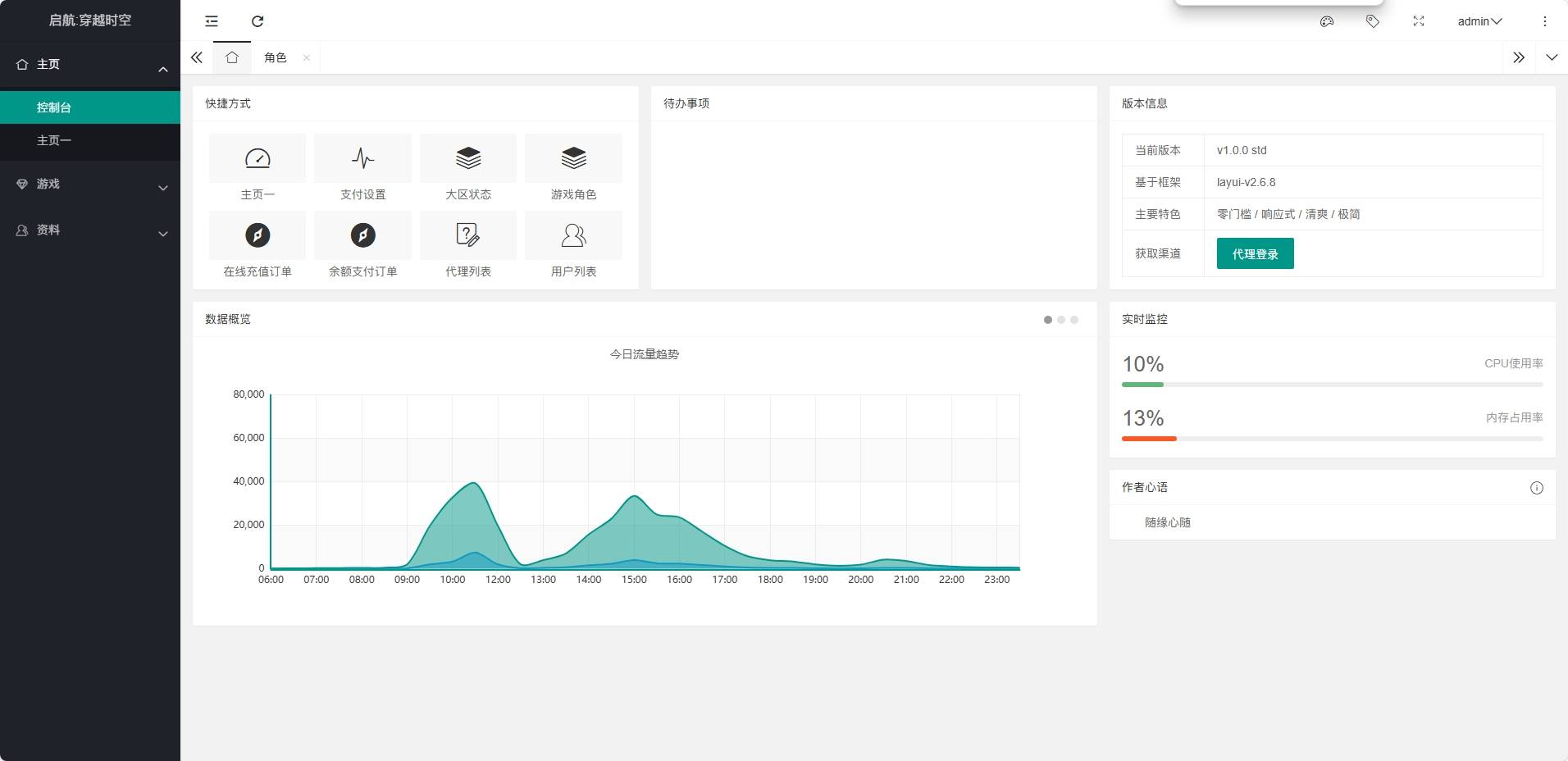This screenshot has width=1568, height=761.
Task: Click the 启航:穿越时空 logo title
Action: tap(90, 20)
